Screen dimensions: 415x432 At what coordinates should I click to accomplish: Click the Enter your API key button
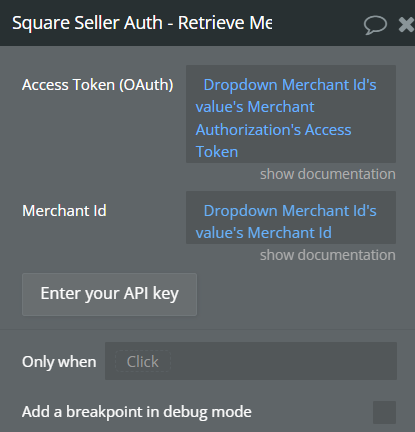[x=109, y=294]
